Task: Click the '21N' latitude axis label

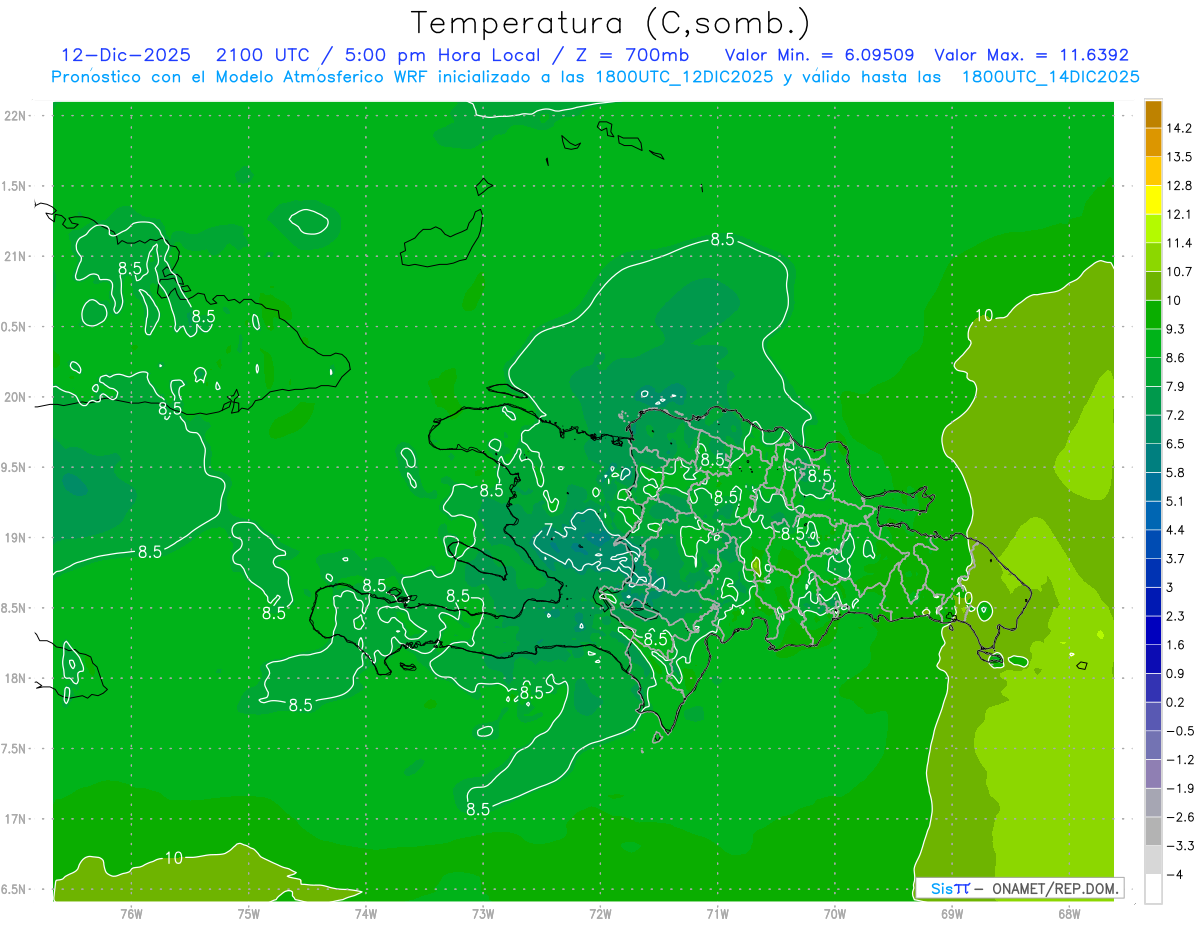Action: [x=16, y=256]
